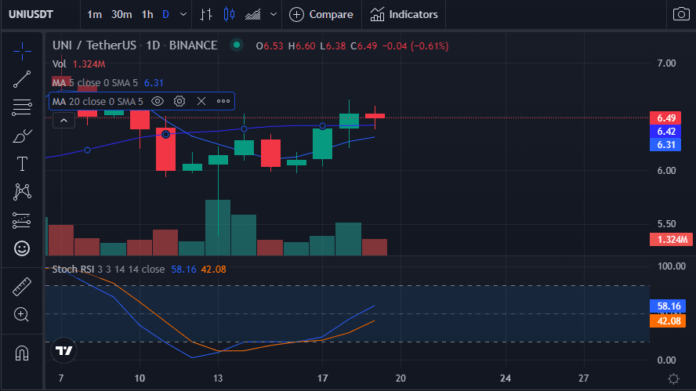Click the date 17 on time axis
Screen dimensions: 696x391
[x=322, y=378]
